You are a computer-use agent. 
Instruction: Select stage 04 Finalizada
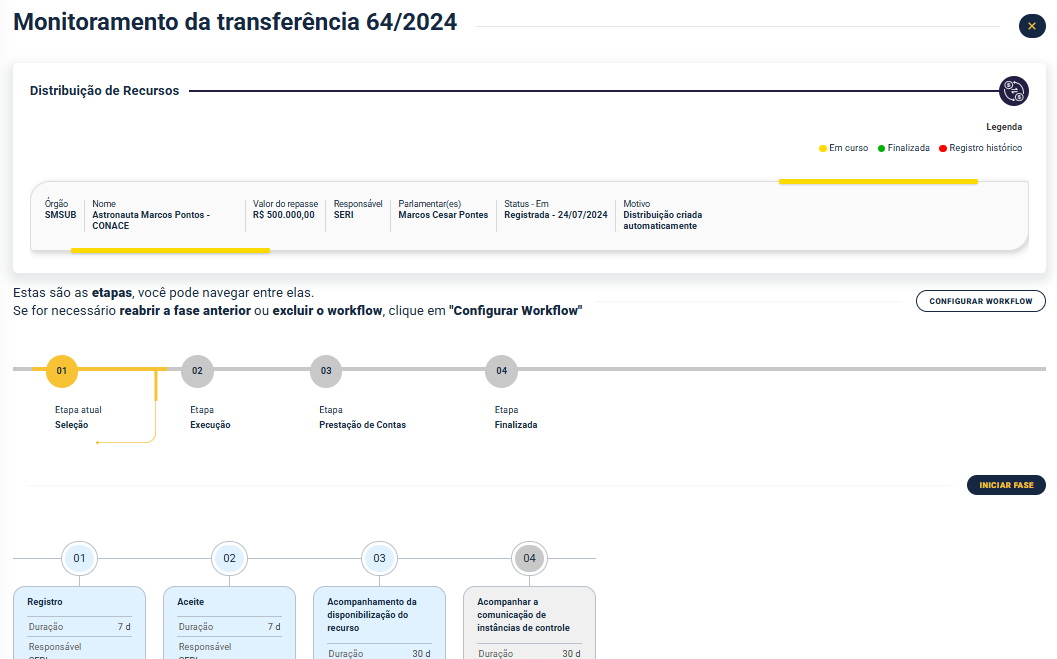tap(501, 371)
